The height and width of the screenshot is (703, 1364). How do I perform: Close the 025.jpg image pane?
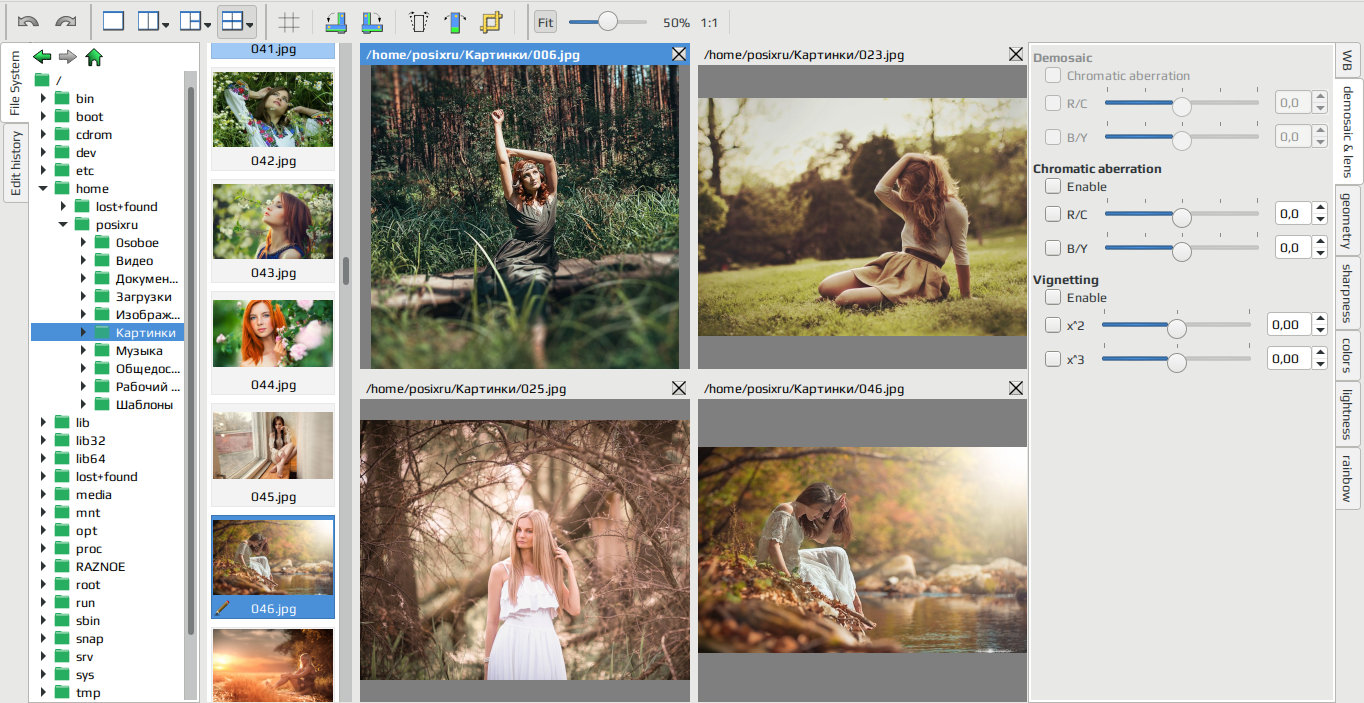click(x=679, y=388)
